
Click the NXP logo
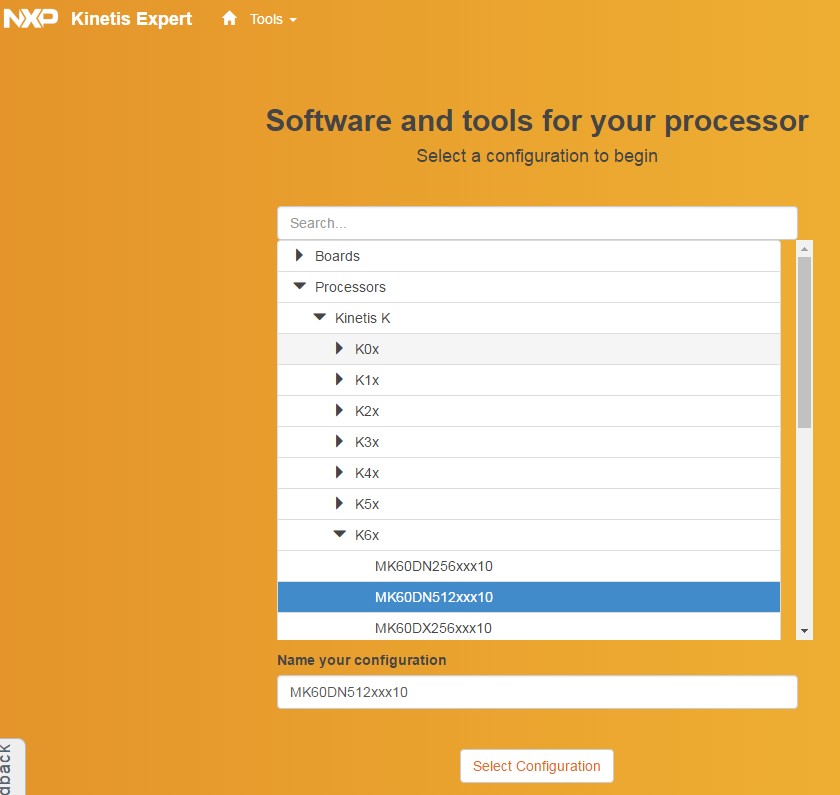31,19
